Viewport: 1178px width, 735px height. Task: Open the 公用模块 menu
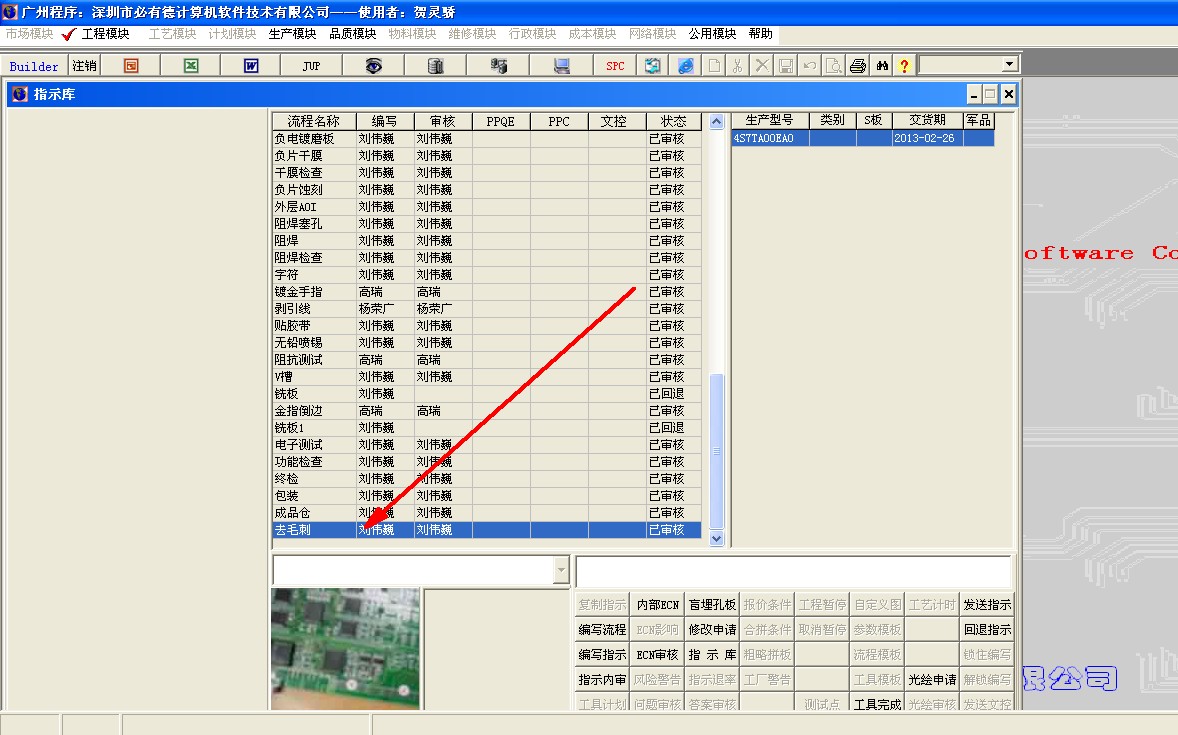coord(712,34)
